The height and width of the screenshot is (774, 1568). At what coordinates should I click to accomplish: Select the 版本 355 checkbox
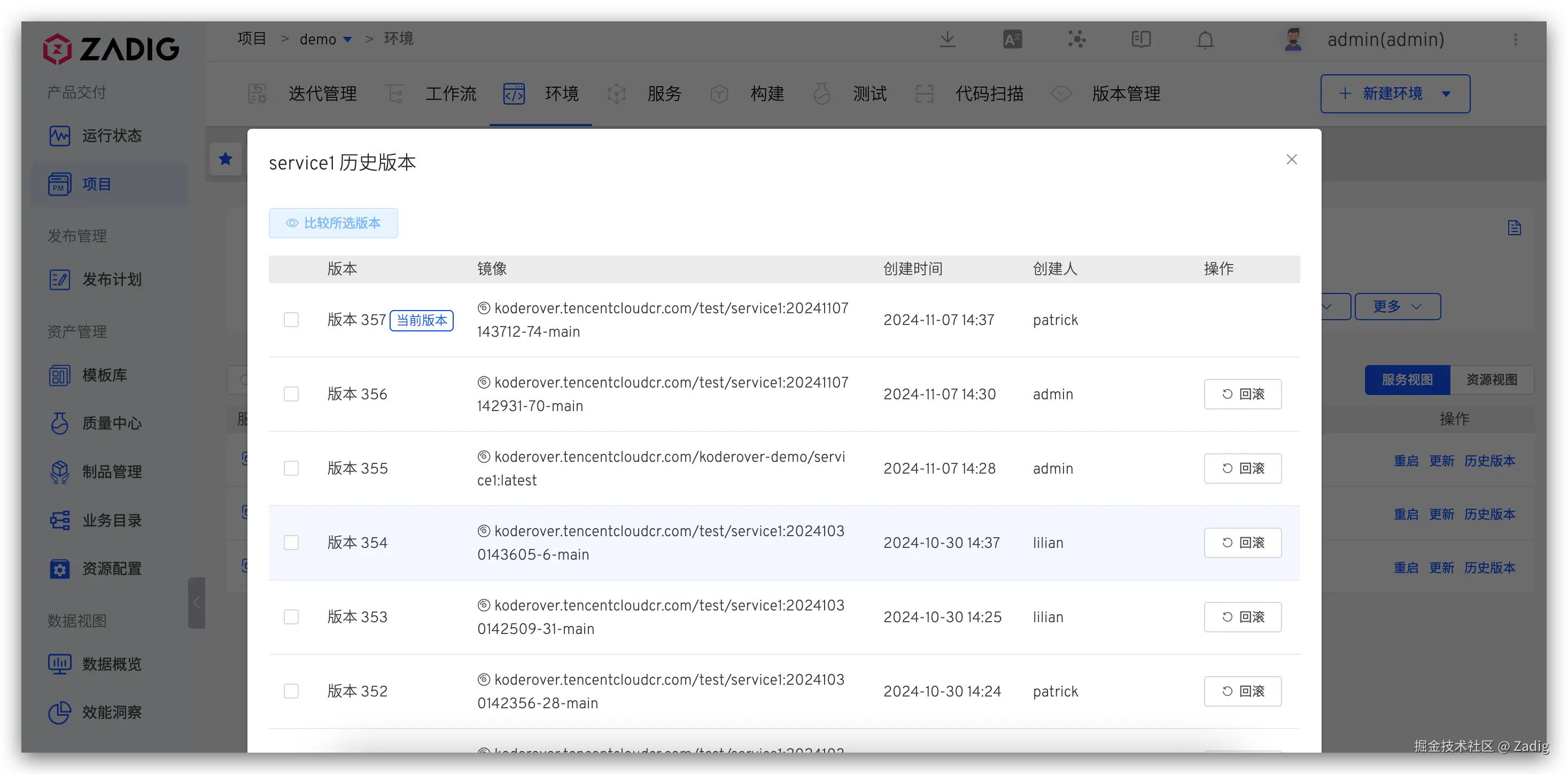point(291,468)
